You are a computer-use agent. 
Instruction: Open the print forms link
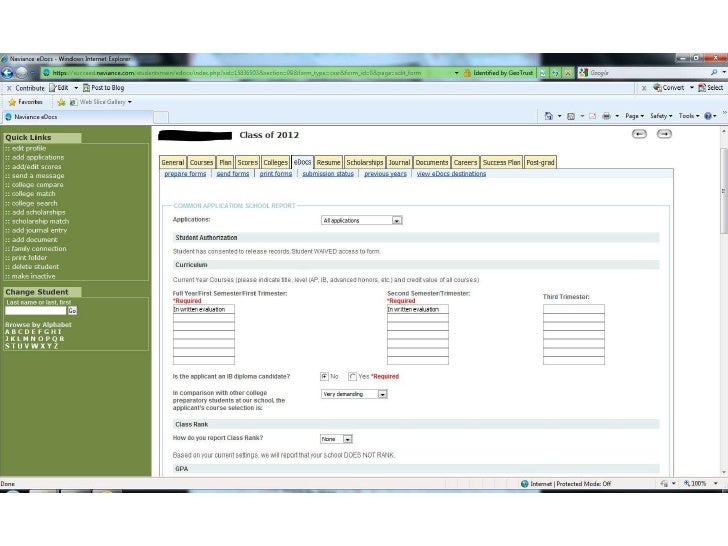(x=276, y=174)
